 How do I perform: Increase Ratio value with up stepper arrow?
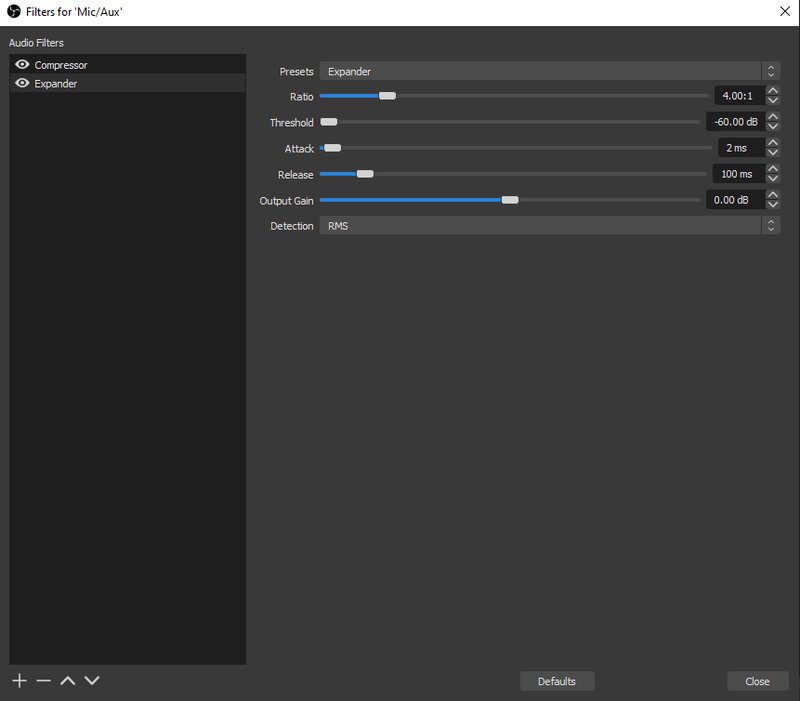coord(773,91)
